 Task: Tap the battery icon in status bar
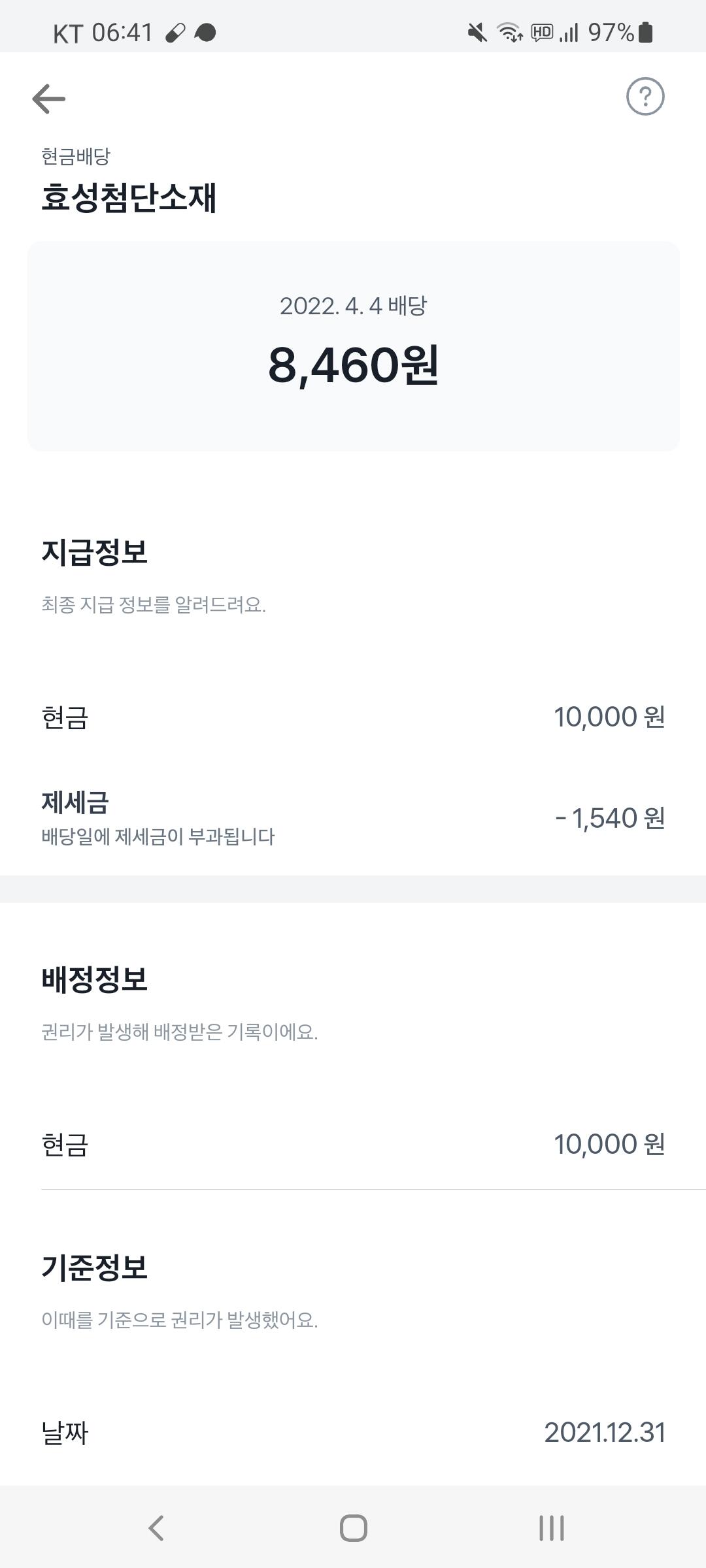click(x=645, y=32)
